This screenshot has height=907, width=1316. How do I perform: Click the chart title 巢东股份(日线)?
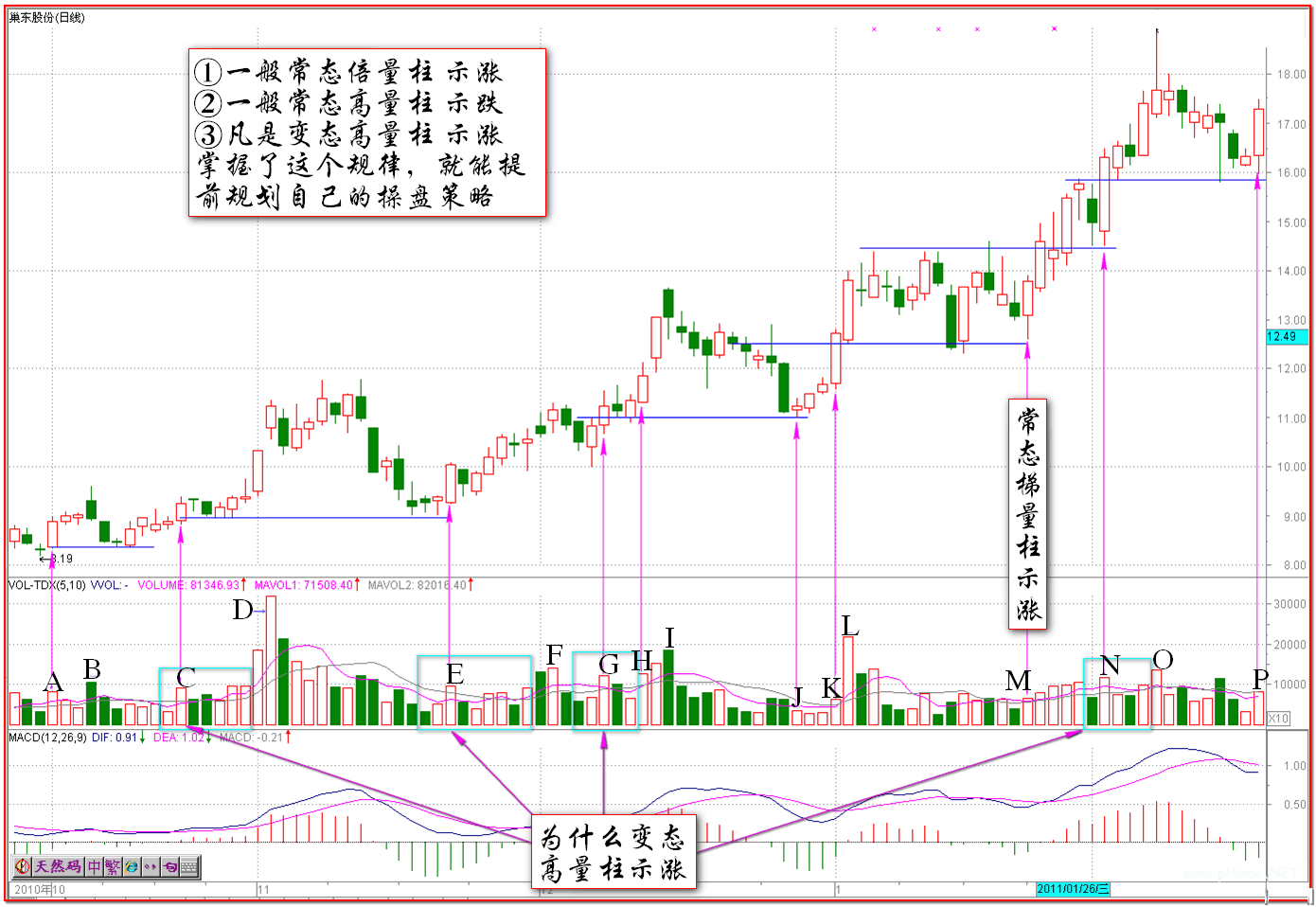[46, 17]
